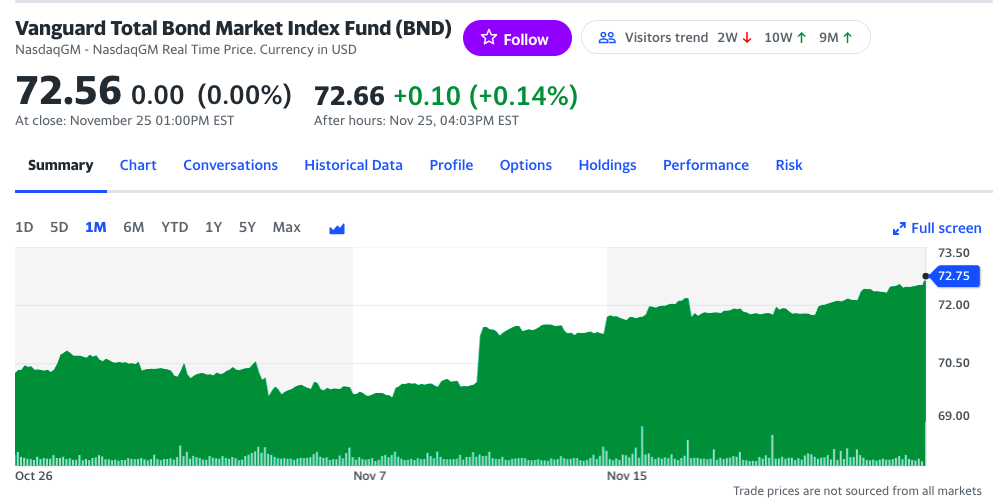Select the 5Y chart range
The width and height of the screenshot is (993, 503).
(x=247, y=227)
